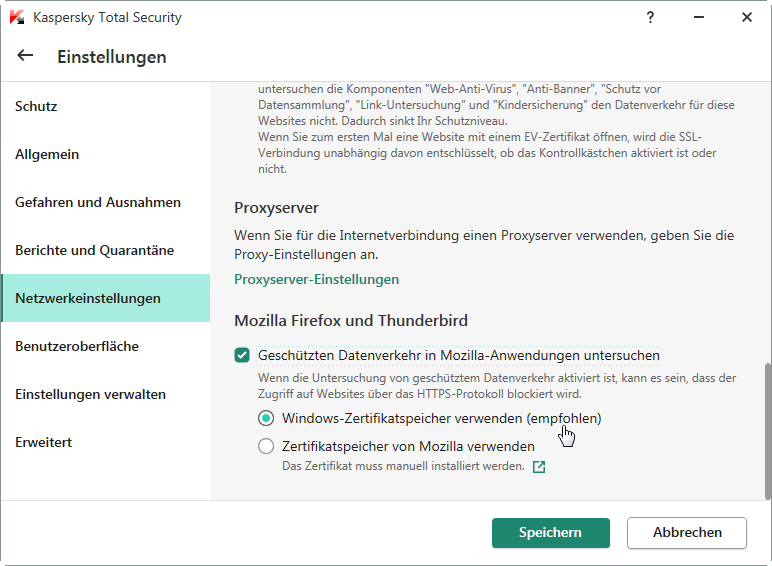This screenshot has height=566, width=772.
Task: Select Windows-Zertifikatspeicher verwenden radio option
Action: click(266, 418)
